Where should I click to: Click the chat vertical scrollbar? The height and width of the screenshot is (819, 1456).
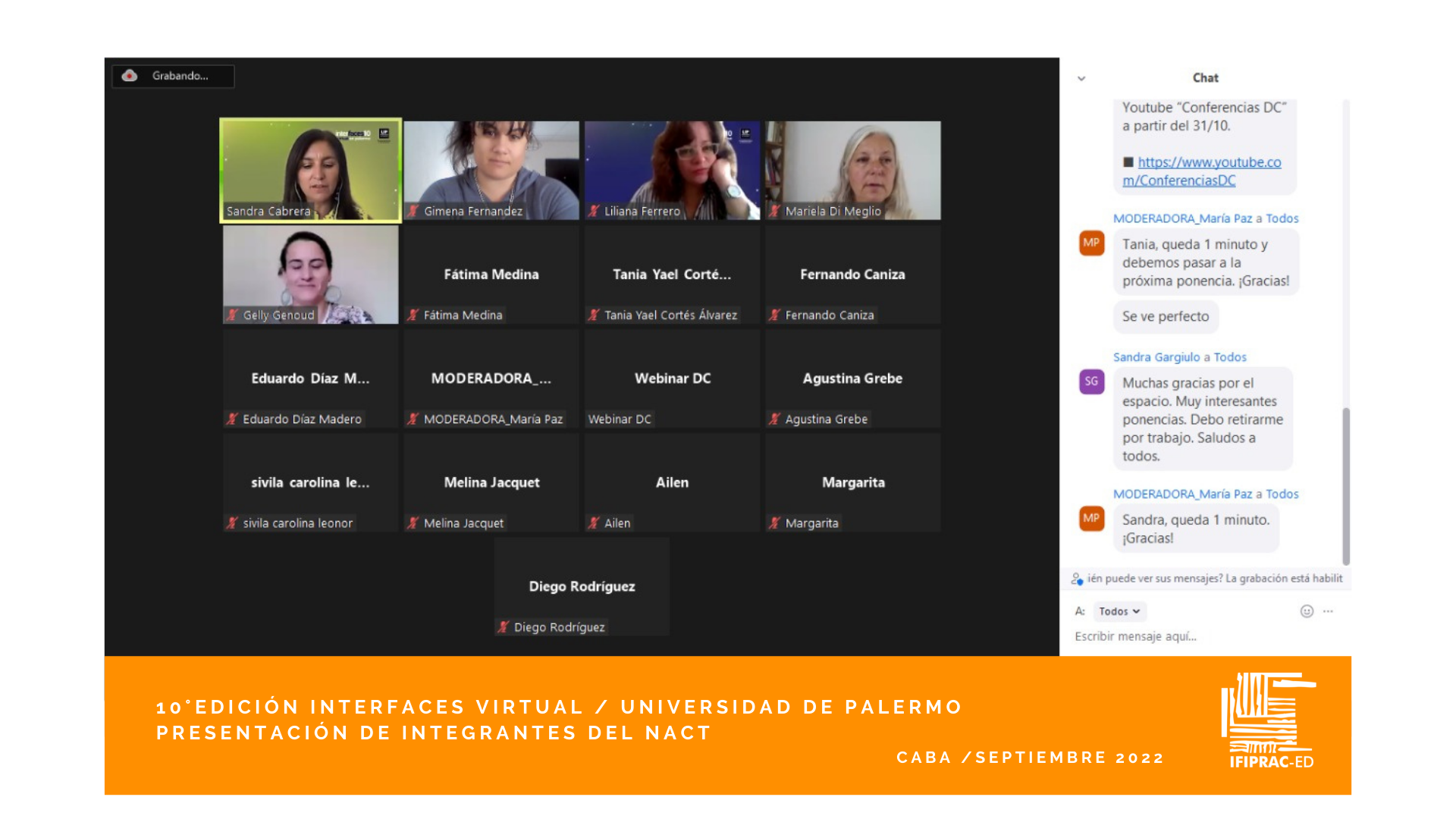tap(1346, 485)
